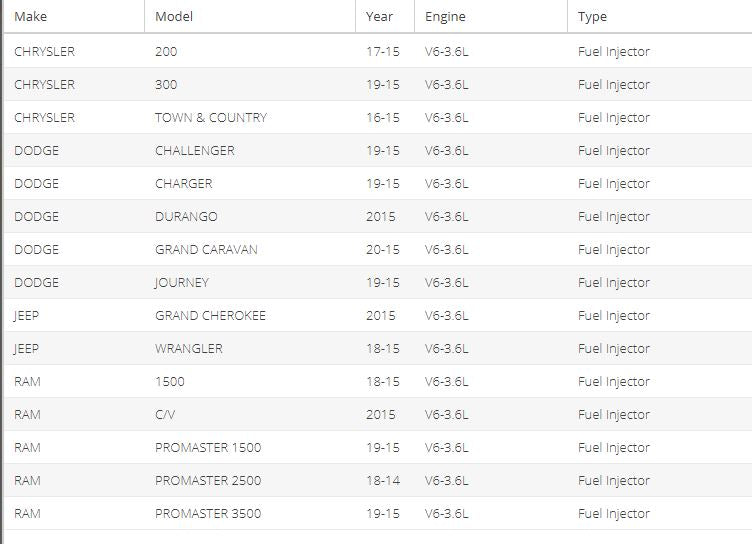Click the Grand Caravan model entry
This screenshot has width=752, height=544.
206,249
